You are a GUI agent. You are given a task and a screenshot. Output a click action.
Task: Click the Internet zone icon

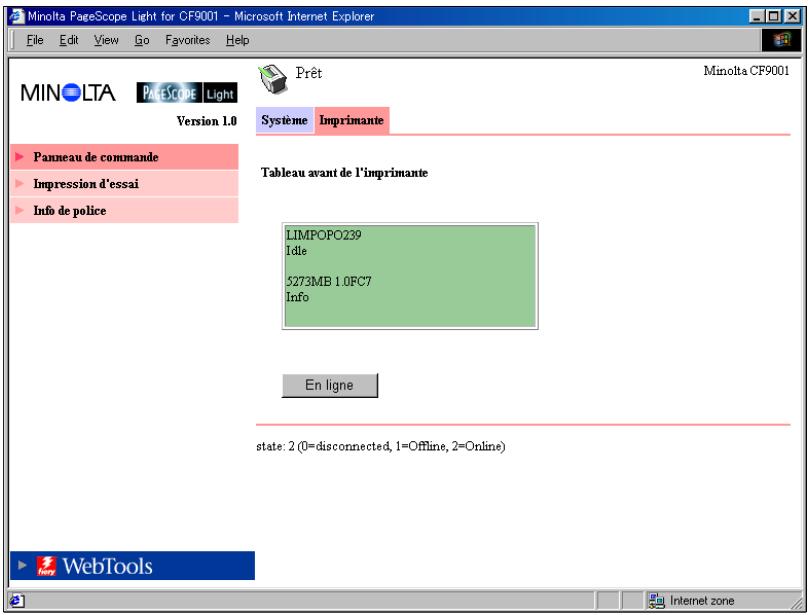click(x=656, y=601)
